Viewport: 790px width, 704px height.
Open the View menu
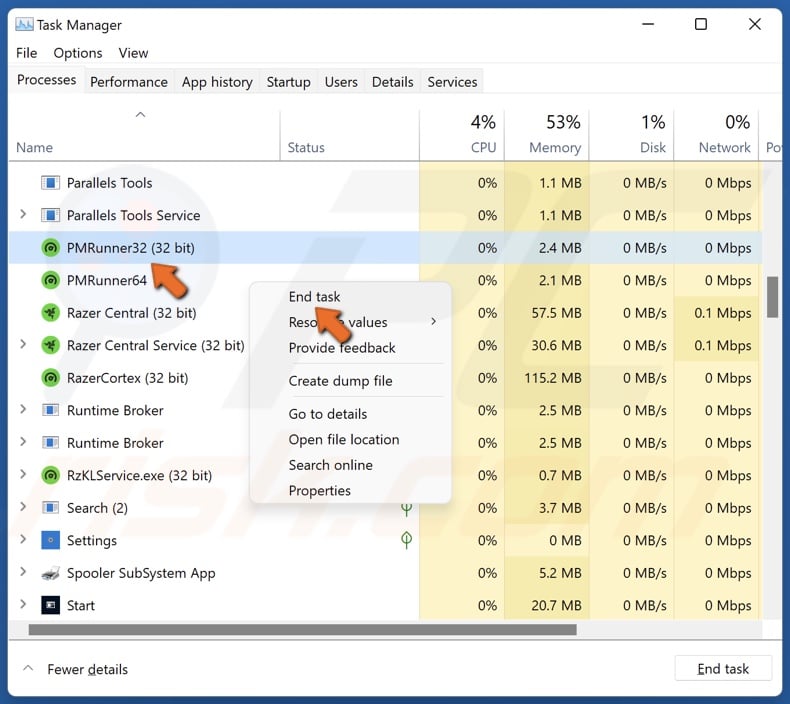pyautogui.click(x=133, y=53)
